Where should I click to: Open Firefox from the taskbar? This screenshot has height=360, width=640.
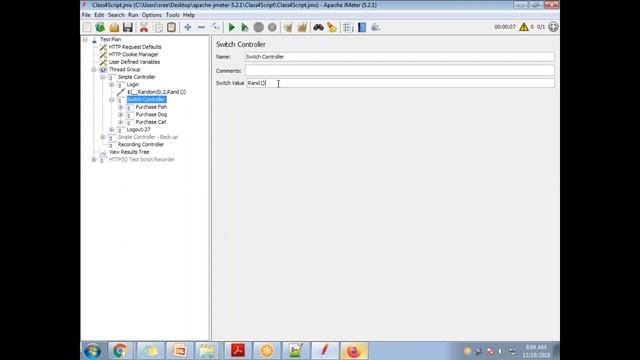coord(353,351)
